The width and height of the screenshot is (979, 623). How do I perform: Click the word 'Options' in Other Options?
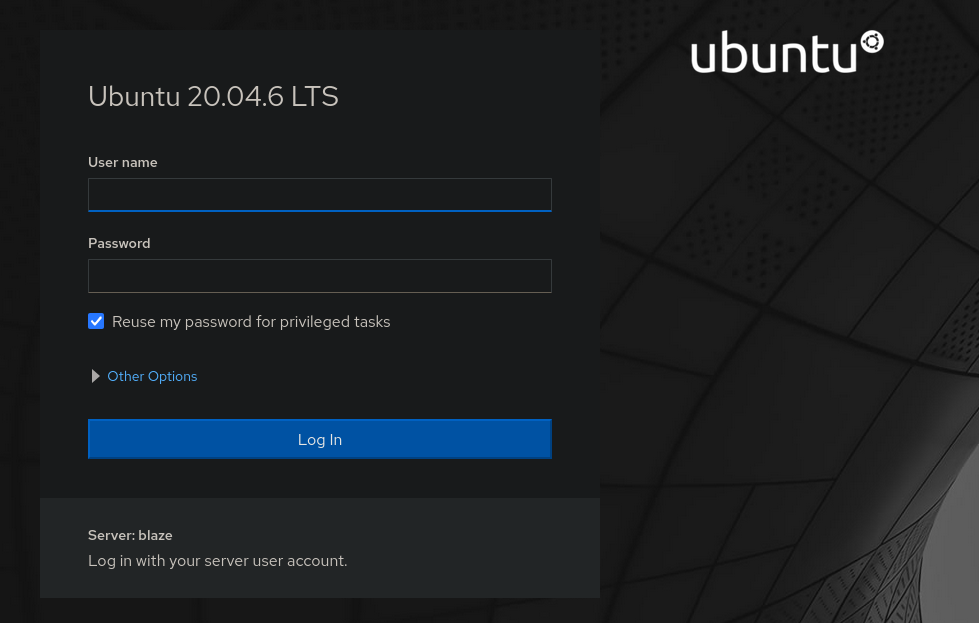click(x=173, y=376)
